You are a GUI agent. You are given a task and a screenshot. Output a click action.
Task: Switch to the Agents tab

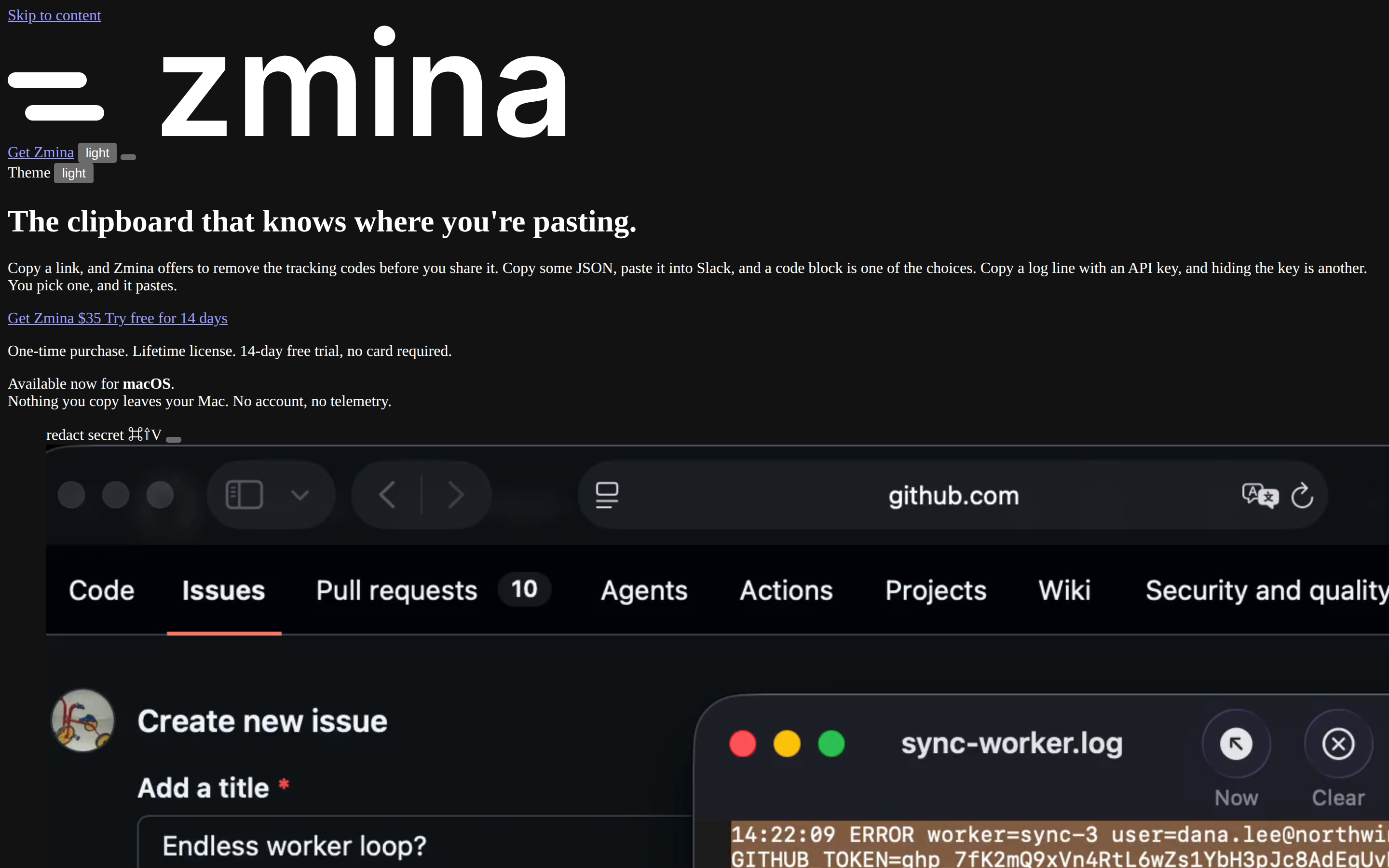pyautogui.click(x=644, y=590)
